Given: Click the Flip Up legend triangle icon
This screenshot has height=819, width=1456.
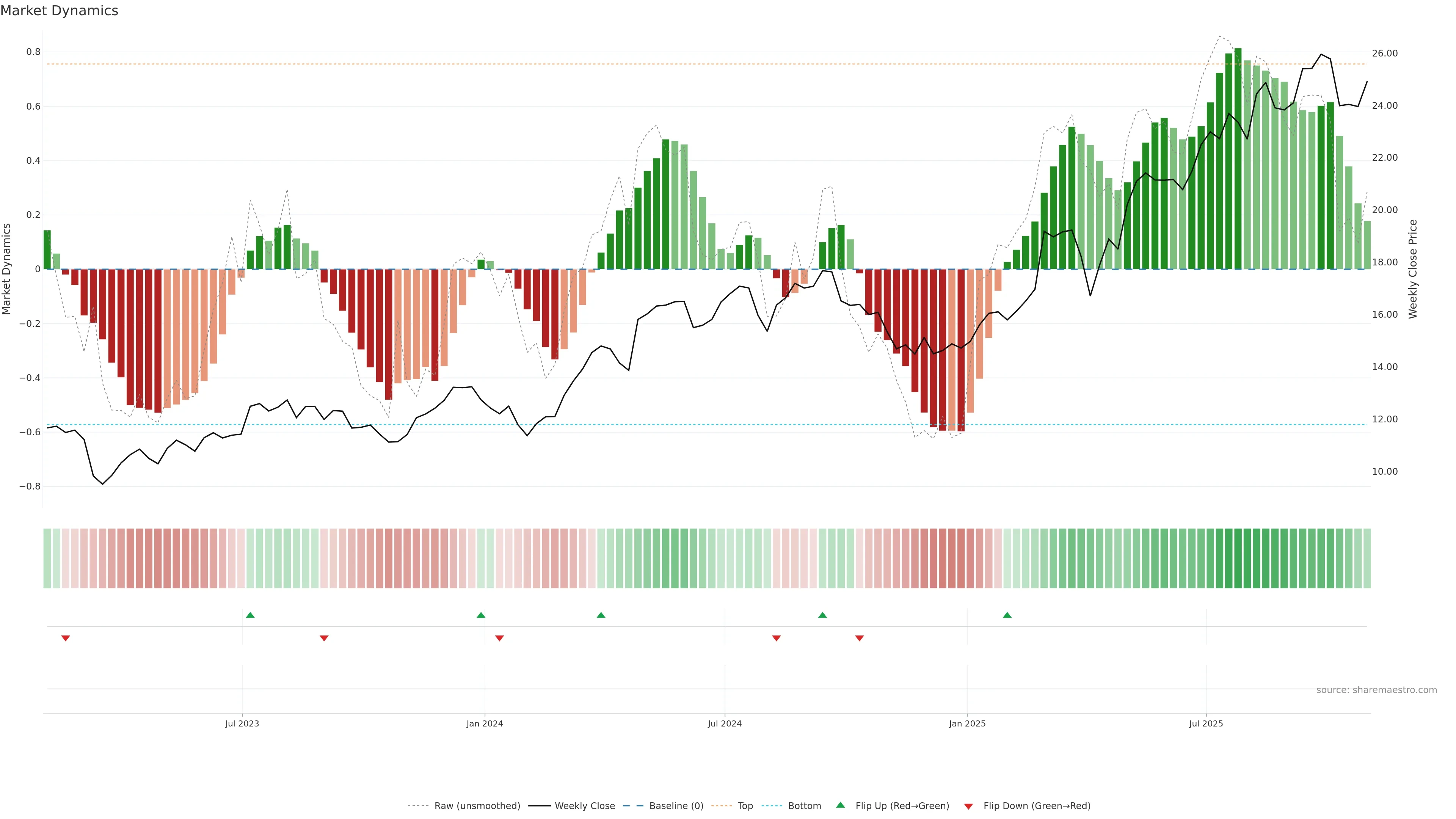Looking at the screenshot, I should (x=841, y=805).
